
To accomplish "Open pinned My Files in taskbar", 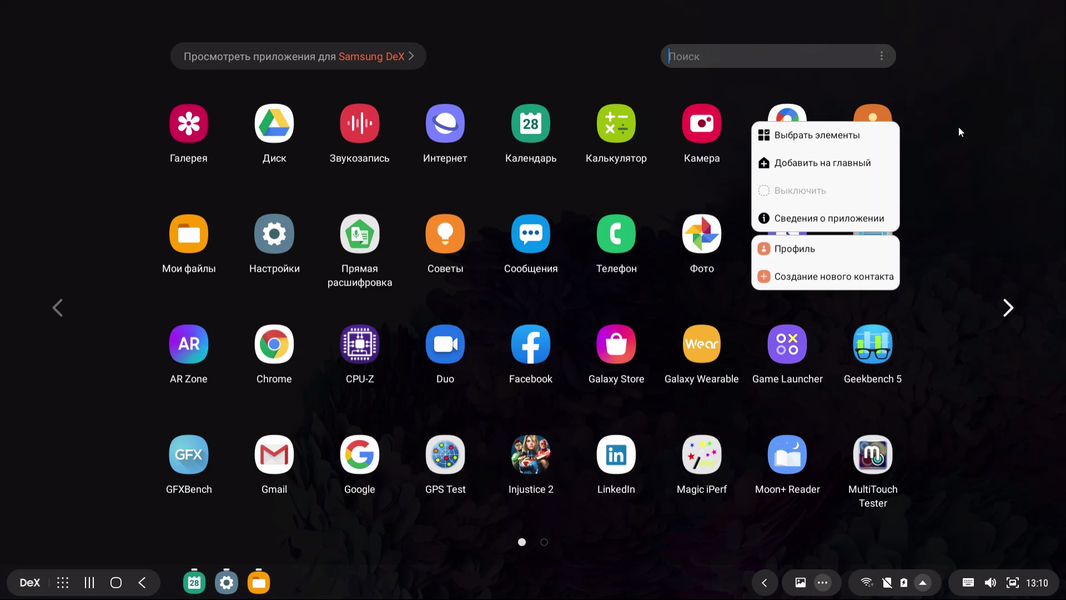I will (x=258, y=582).
